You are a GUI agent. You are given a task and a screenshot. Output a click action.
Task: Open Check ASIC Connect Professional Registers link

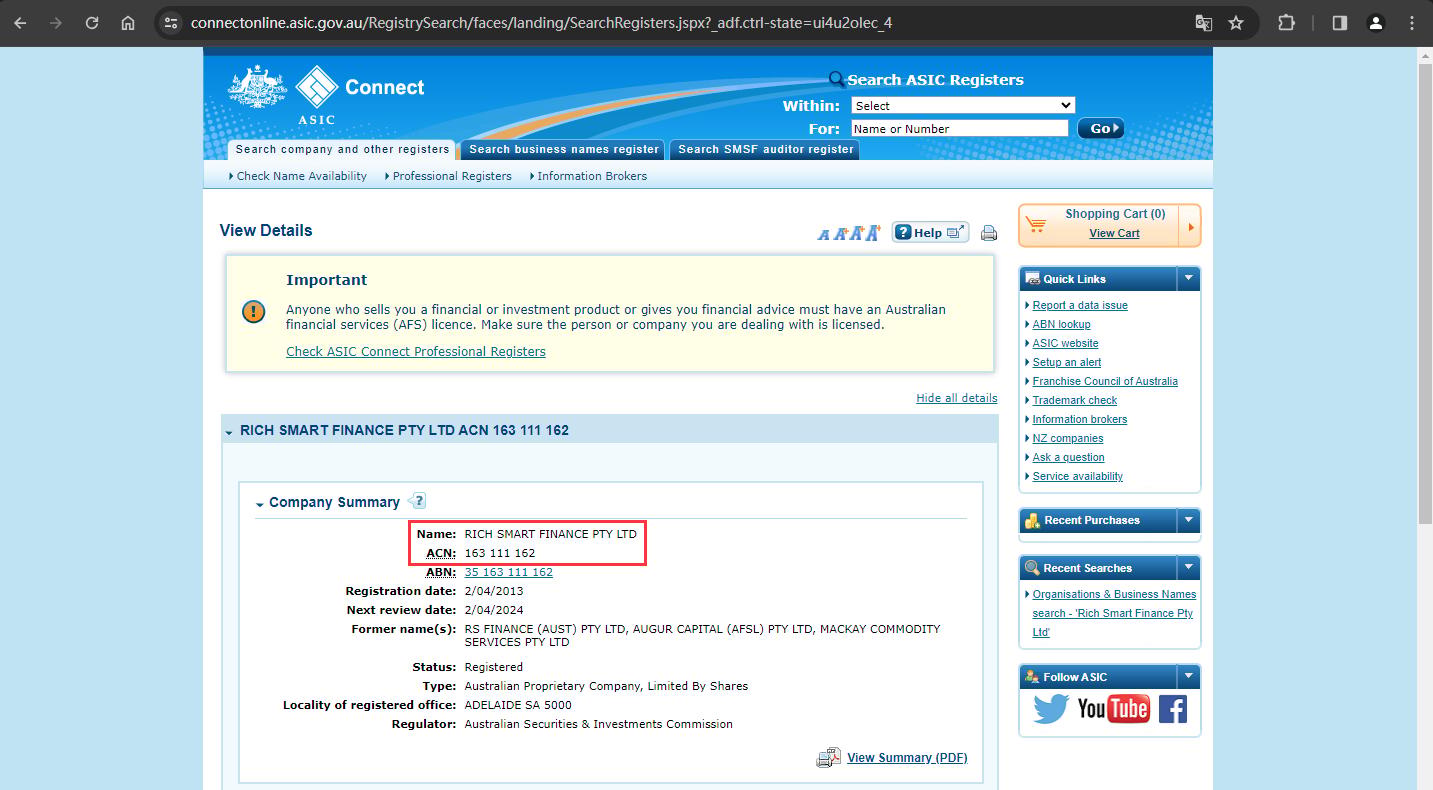click(x=416, y=351)
